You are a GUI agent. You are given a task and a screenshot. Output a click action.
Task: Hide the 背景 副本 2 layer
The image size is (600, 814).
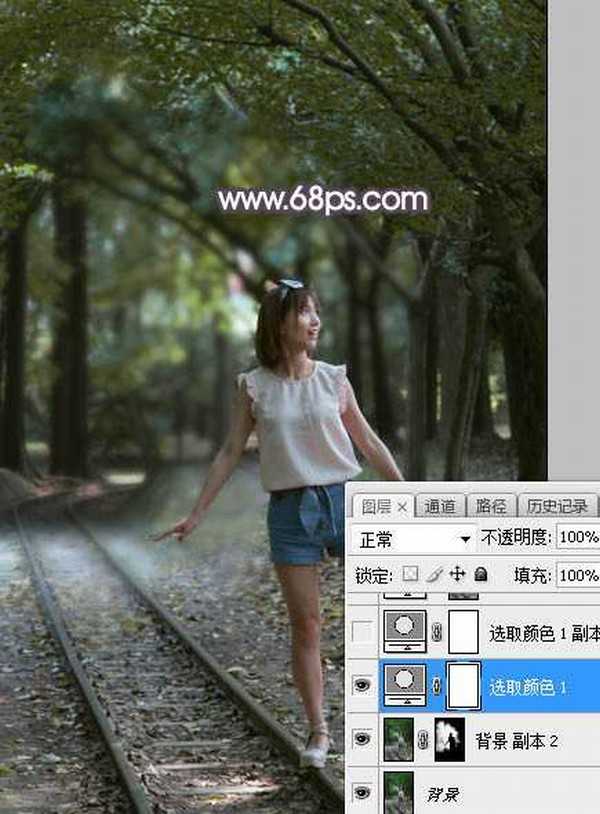pos(361,742)
